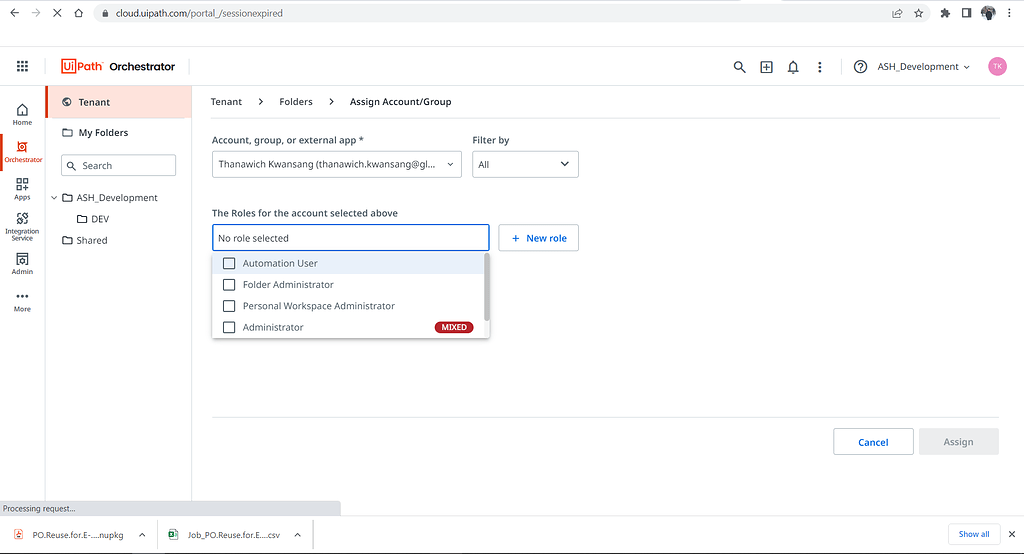Collapse the ASH_Development folder tree node

click(x=54, y=198)
